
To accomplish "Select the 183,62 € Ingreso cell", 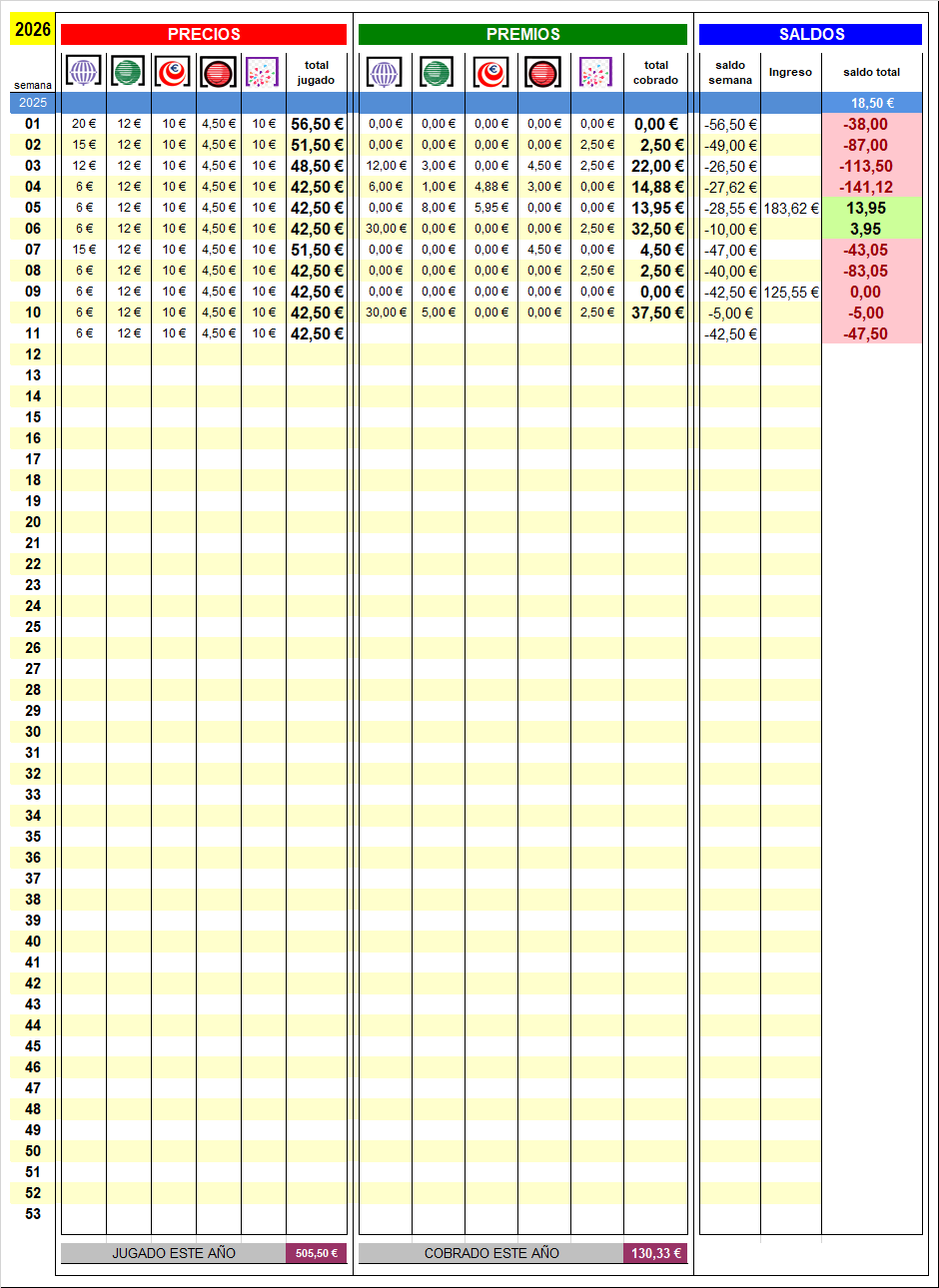I will (790, 209).
